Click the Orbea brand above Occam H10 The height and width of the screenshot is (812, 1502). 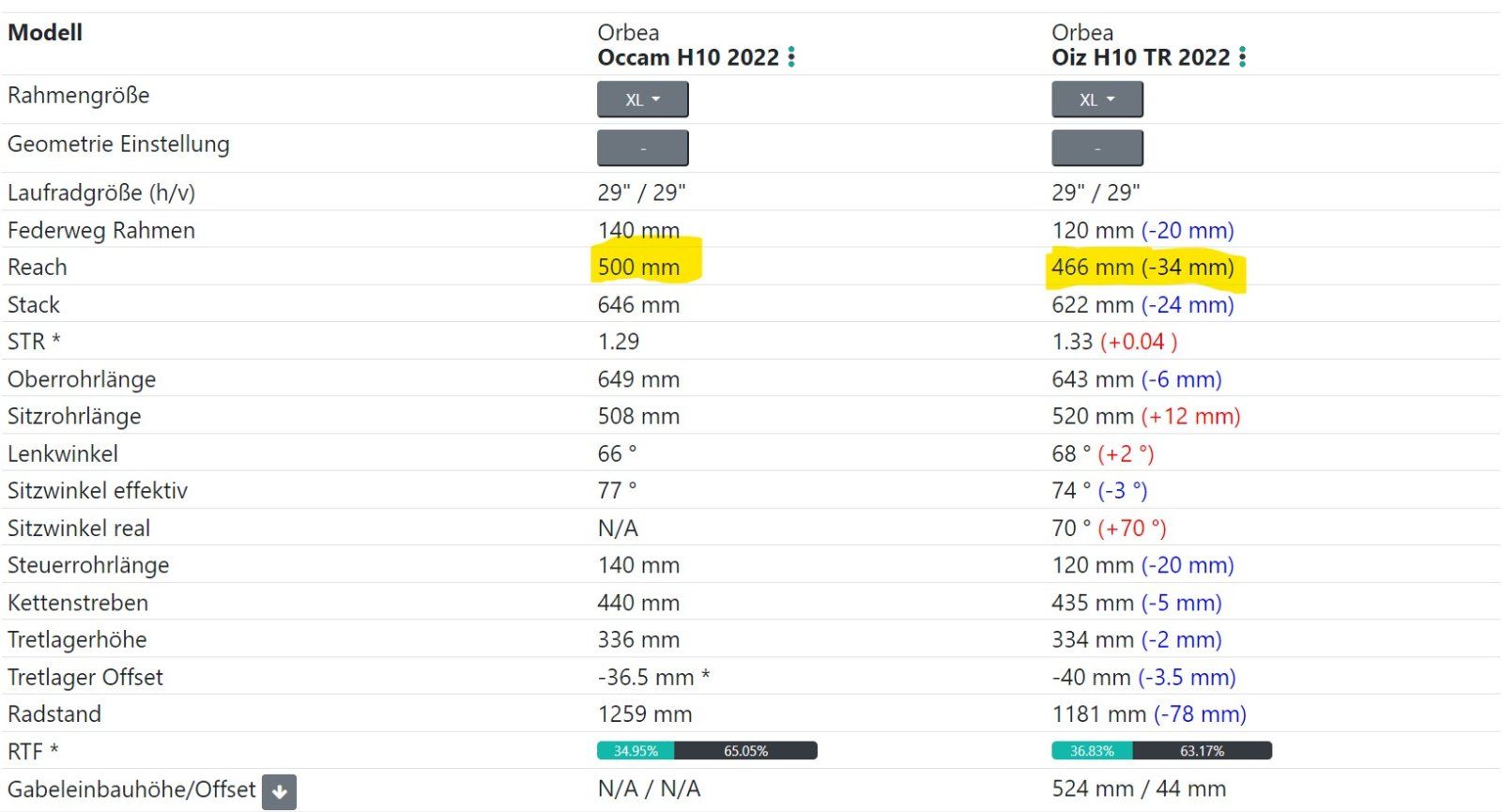[x=628, y=33]
